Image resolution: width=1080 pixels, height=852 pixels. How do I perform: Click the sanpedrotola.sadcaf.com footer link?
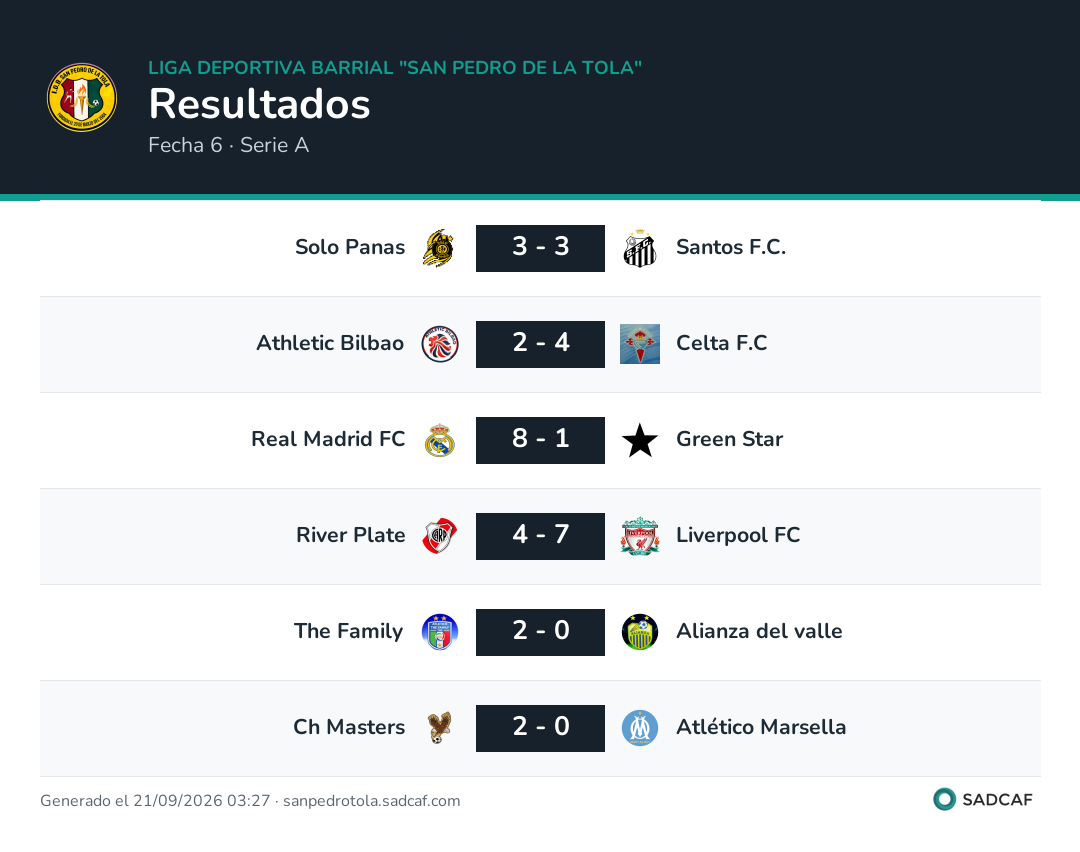coord(371,800)
